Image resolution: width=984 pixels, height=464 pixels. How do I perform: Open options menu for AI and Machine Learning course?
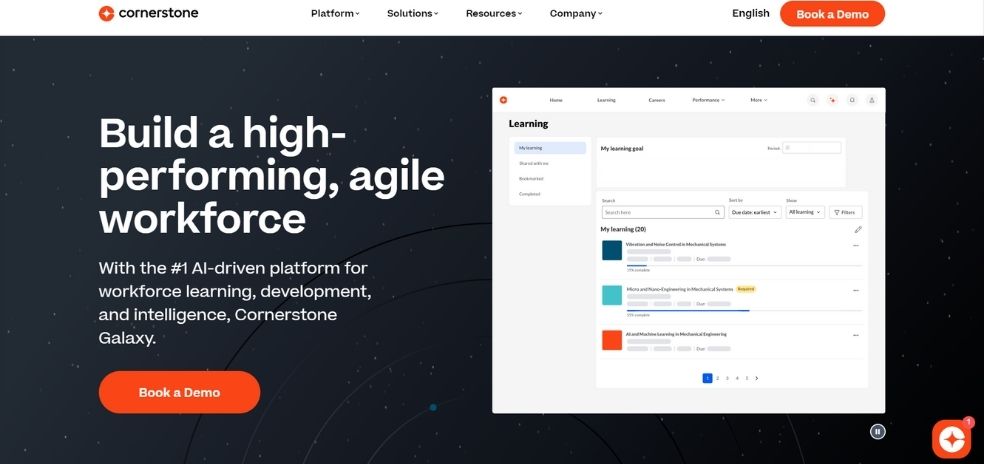click(x=856, y=336)
